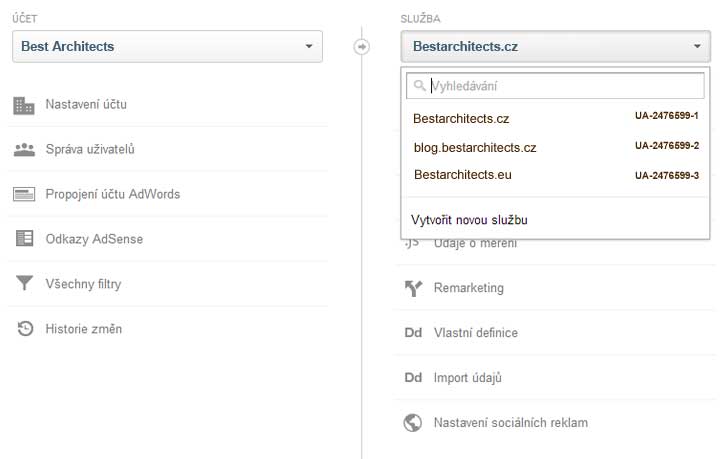Click the globe icon for Nastavení sociálních reklam

[x=412, y=422]
